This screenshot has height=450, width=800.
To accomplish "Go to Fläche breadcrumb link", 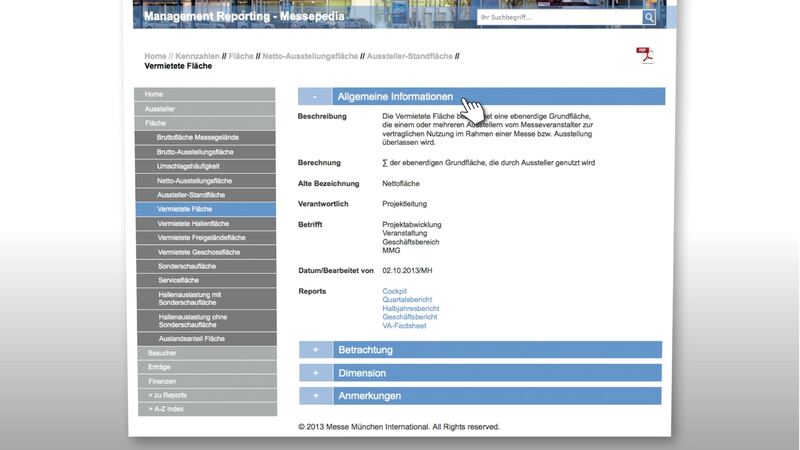I will (241, 56).
